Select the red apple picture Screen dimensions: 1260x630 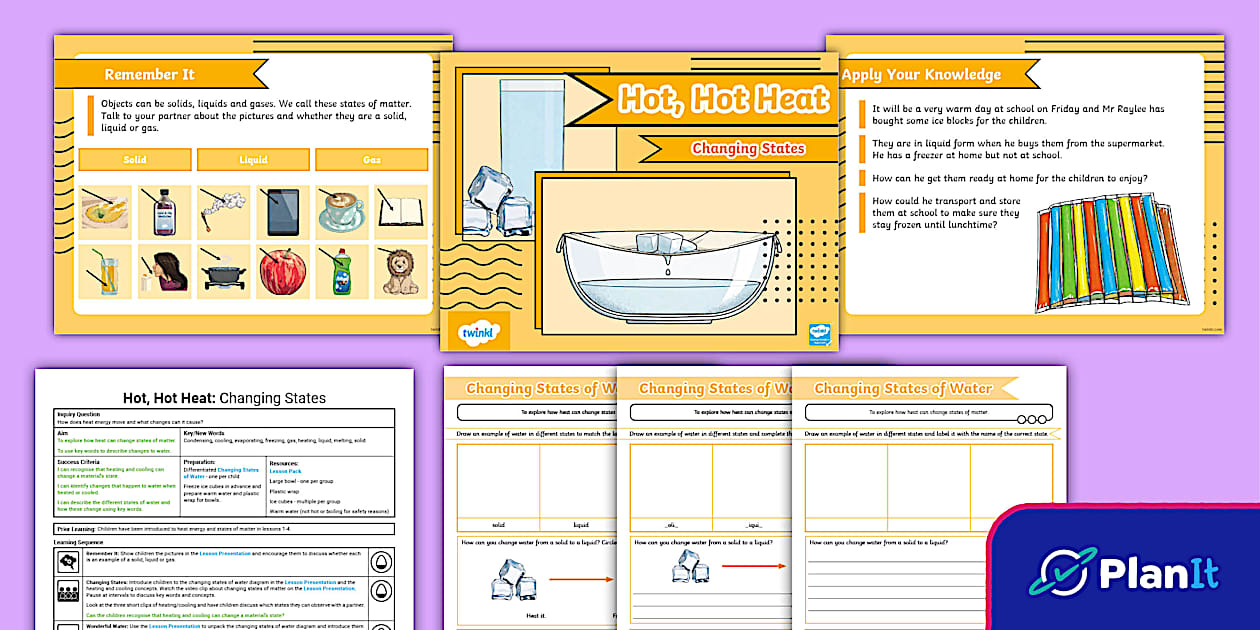click(282, 271)
